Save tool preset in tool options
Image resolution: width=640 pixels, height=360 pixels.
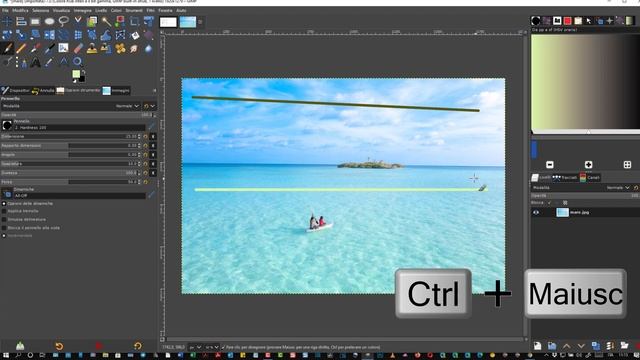(x=20, y=346)
